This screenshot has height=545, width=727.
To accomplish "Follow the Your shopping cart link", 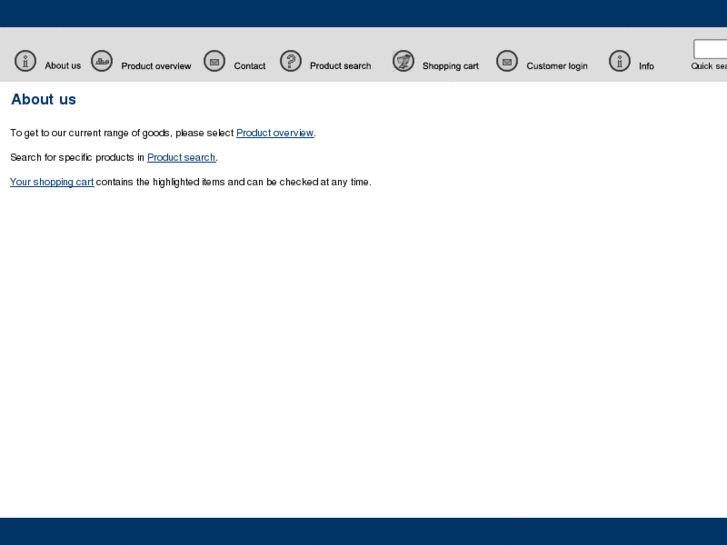I will point(52,182).
